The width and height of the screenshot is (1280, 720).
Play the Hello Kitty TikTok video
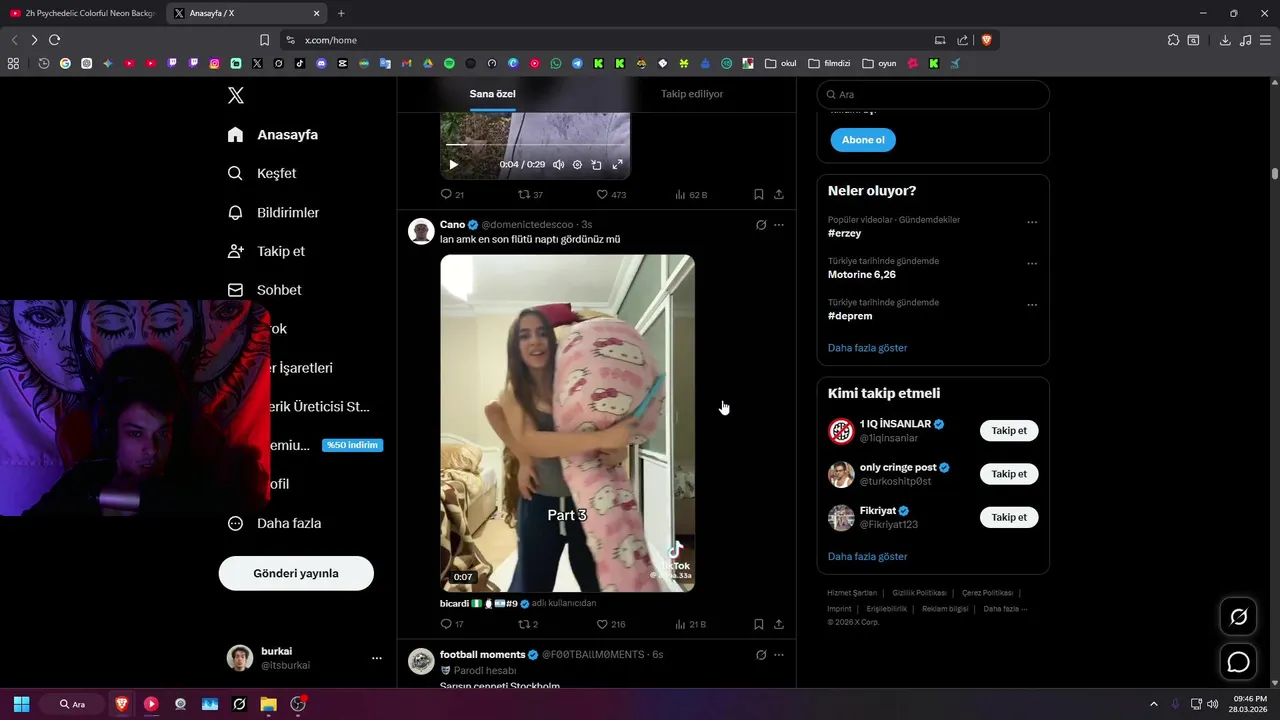tap(567, 423)
